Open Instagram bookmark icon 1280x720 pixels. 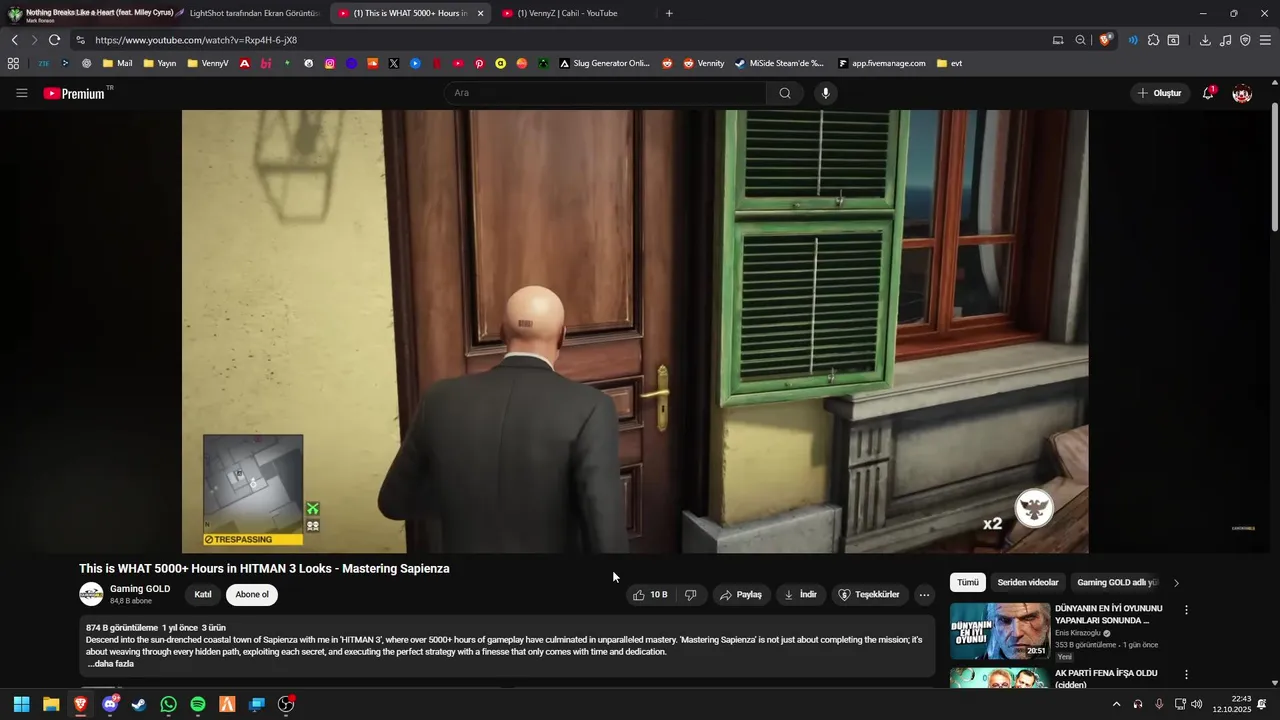pos(330,63)
